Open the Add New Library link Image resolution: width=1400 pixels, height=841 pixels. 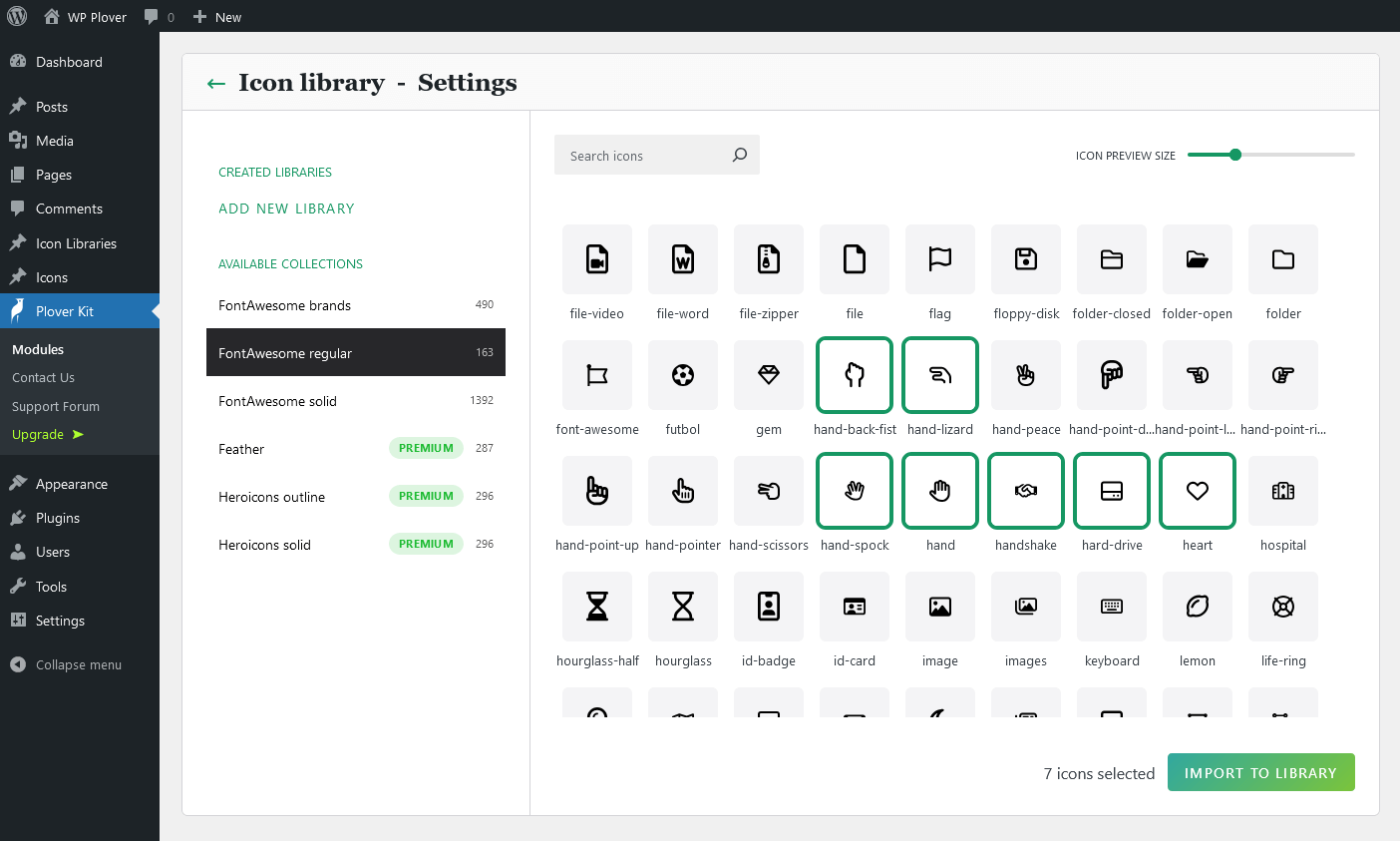[x=286, y=208]
